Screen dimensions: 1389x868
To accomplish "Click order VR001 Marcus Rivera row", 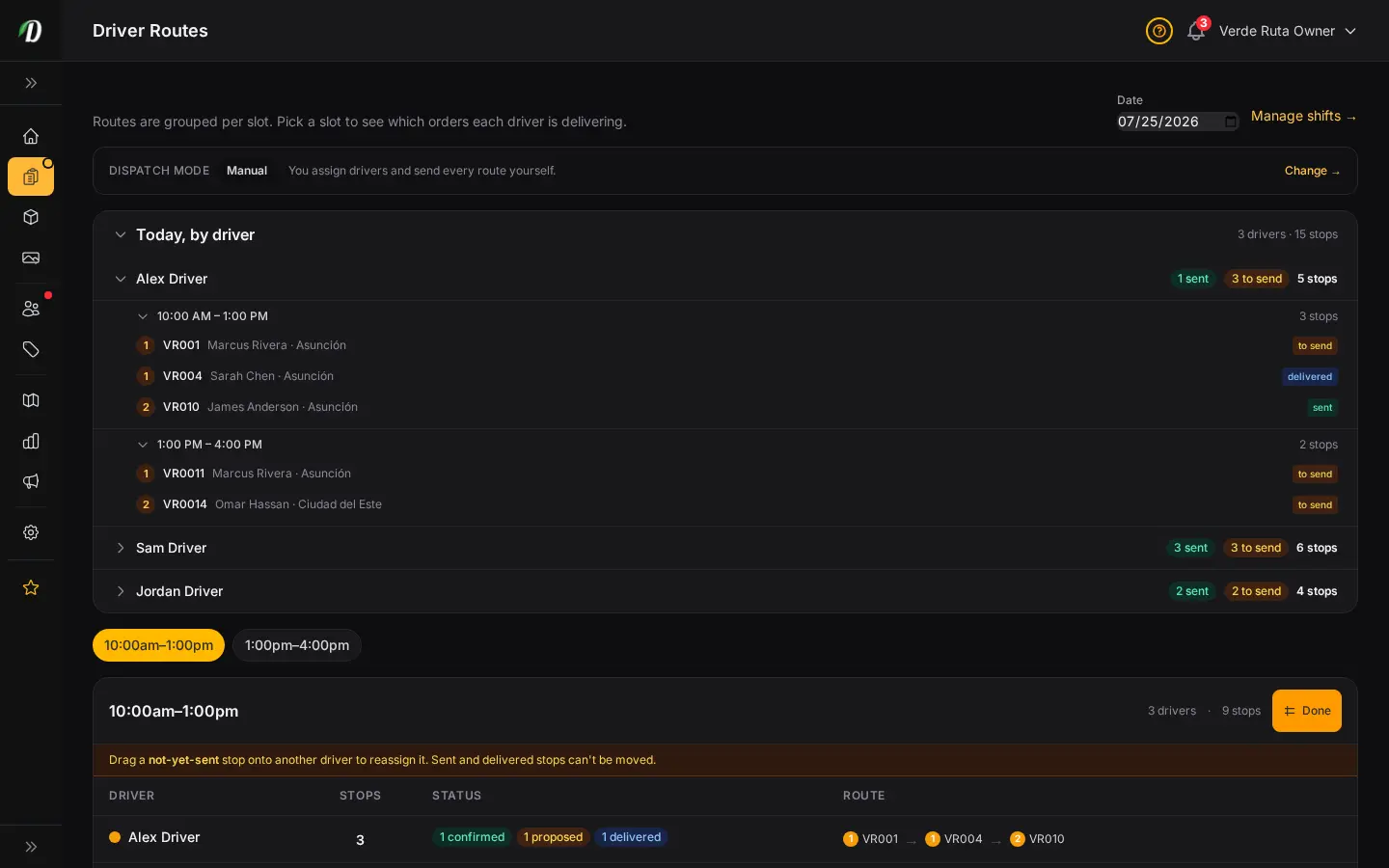I will pos(737,345).
